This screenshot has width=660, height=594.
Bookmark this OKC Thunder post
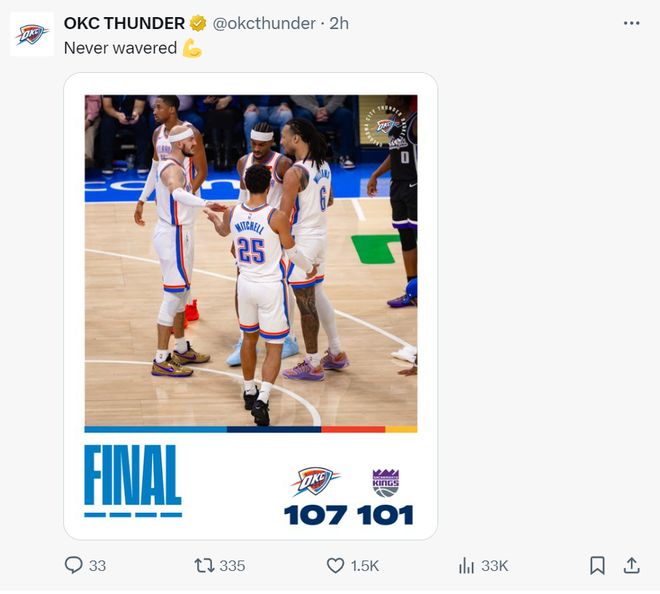(x=597, y=565)
